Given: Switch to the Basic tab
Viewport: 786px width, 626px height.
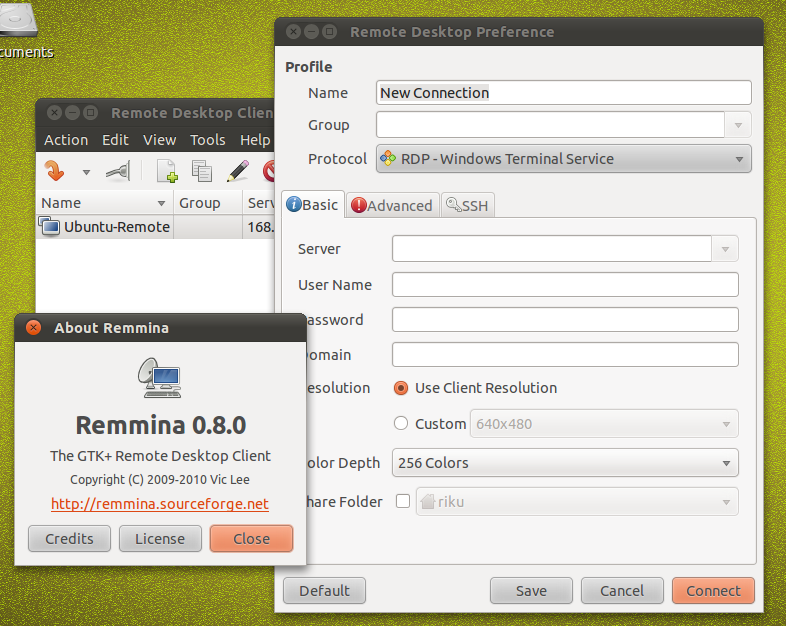Looking at the screenshot, I should 313,204.
